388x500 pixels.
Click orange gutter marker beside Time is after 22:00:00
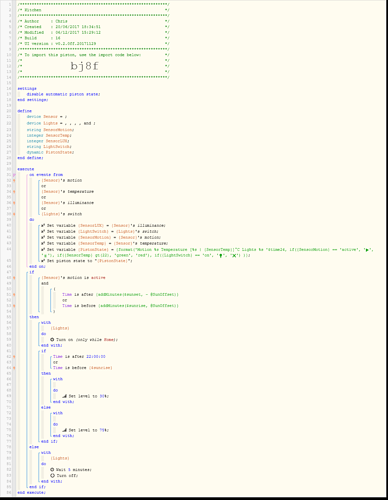[x=14, y=357]
